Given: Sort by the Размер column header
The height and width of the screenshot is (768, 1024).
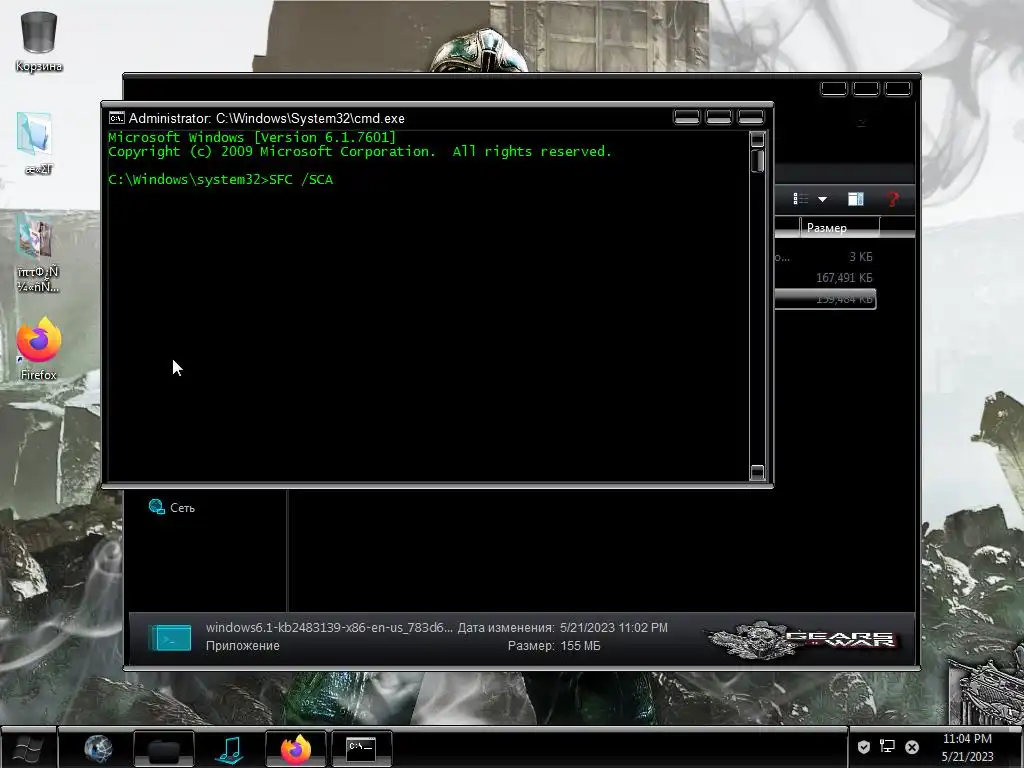Looking at the screenshot, I should (x=839, y=227).
